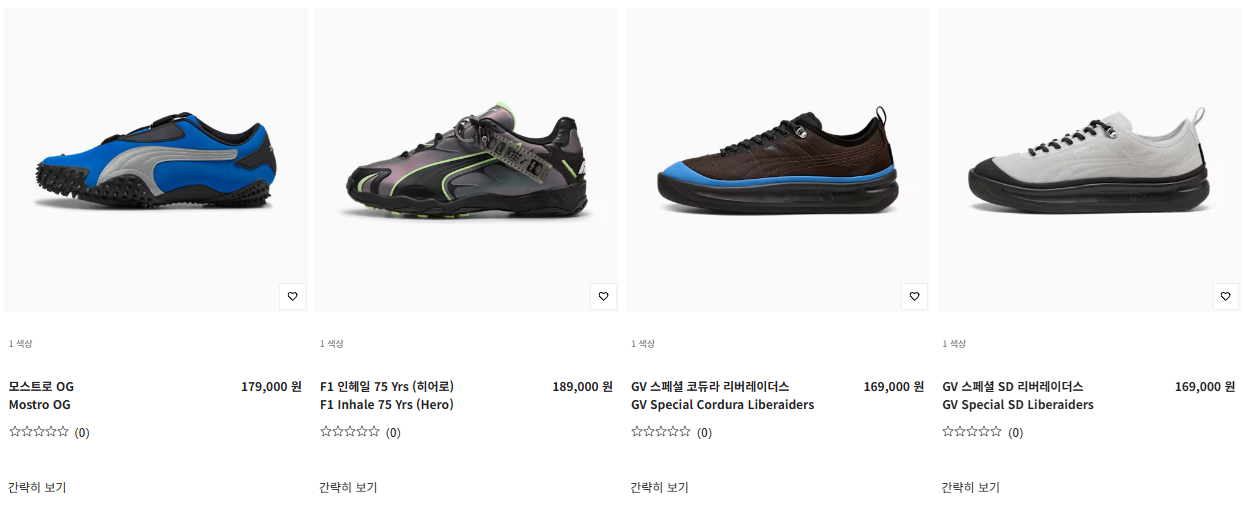1243x511 pixels.
Task: Open quick view for Mostro OG
Action: pyautogui.click(x=37, y=487)
